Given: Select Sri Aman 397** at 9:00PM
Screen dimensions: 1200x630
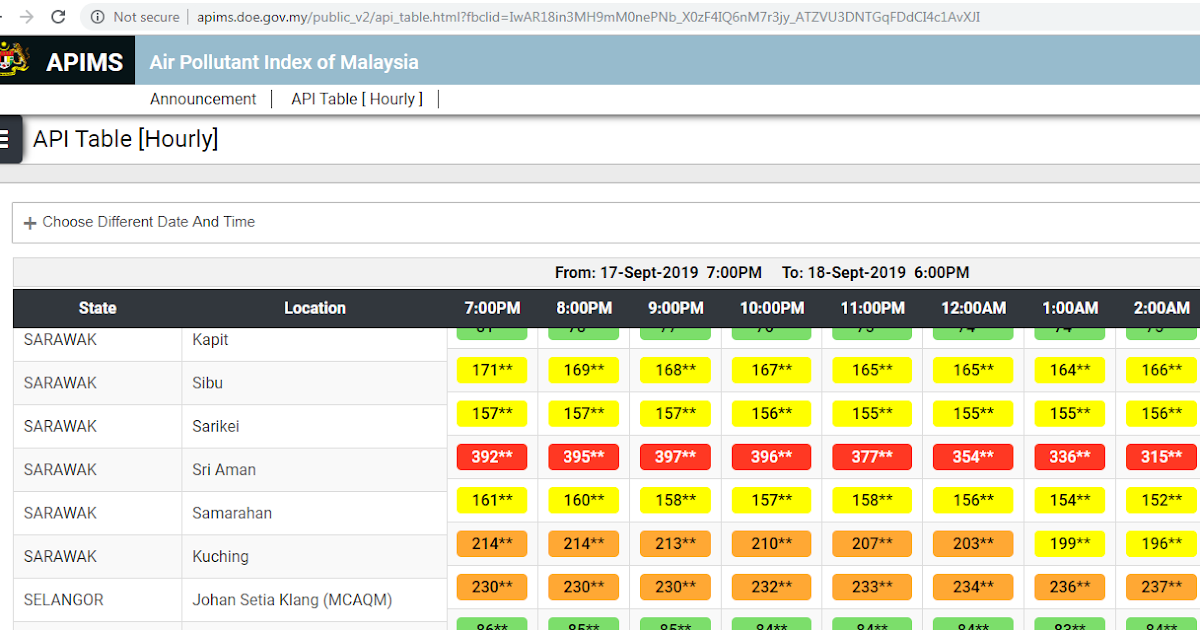Looking at the screenshot, I should [675, 457].
